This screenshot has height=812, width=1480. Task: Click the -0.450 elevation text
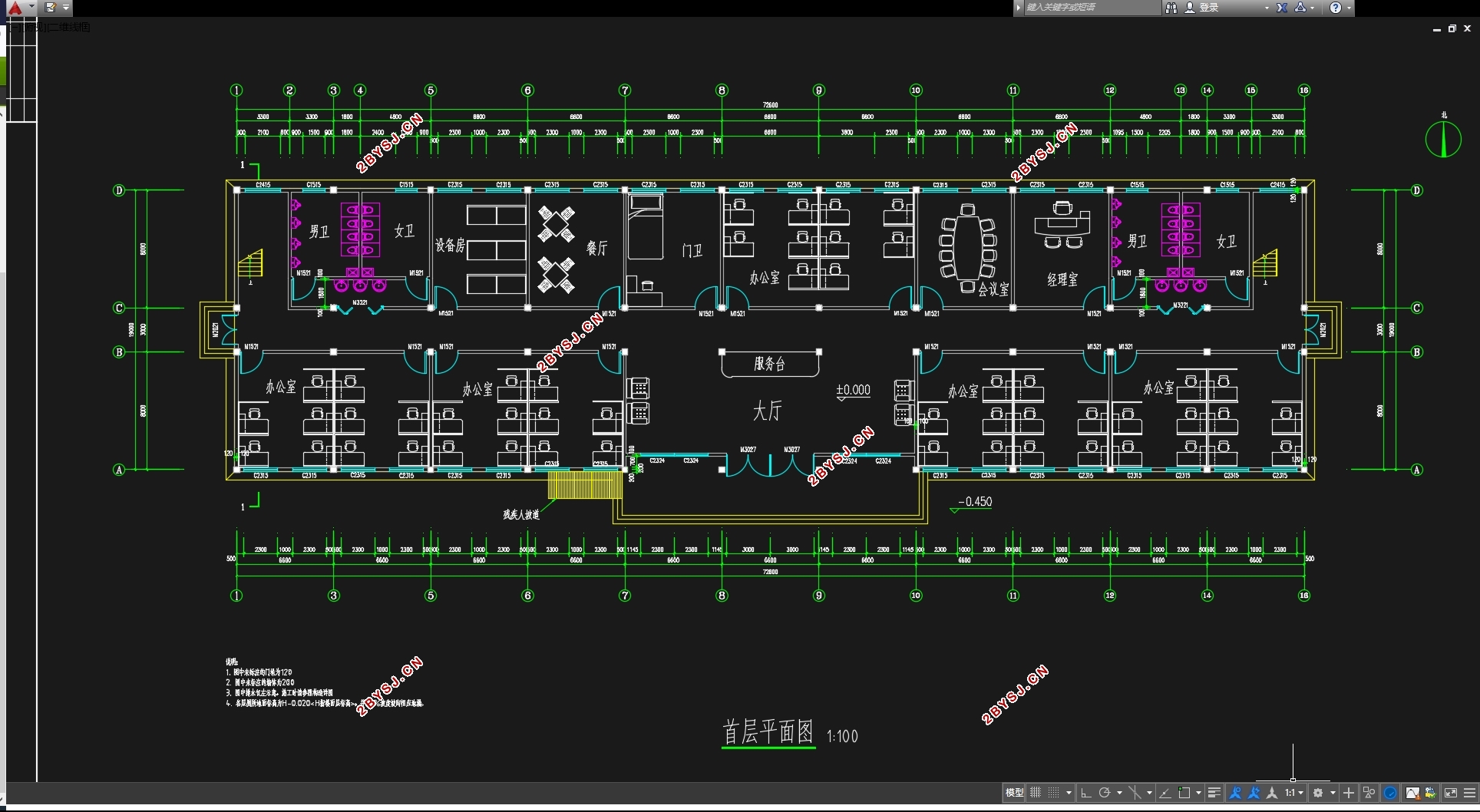pos(975,502)
